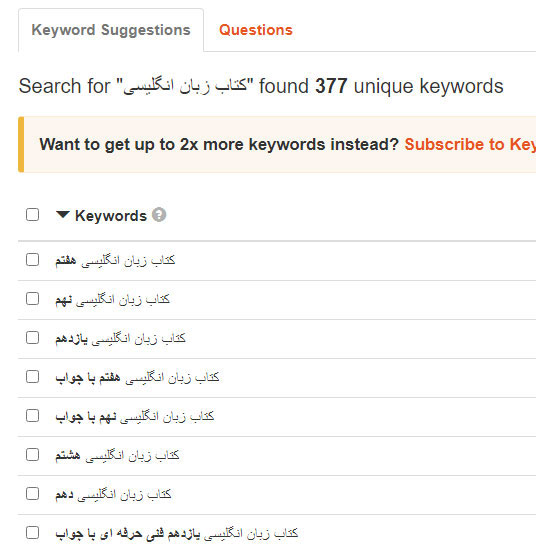This screenshot has height=549, width=536.
Task: Tick the checkbox for the seventh keyword row
Action: tap(33, 494)
